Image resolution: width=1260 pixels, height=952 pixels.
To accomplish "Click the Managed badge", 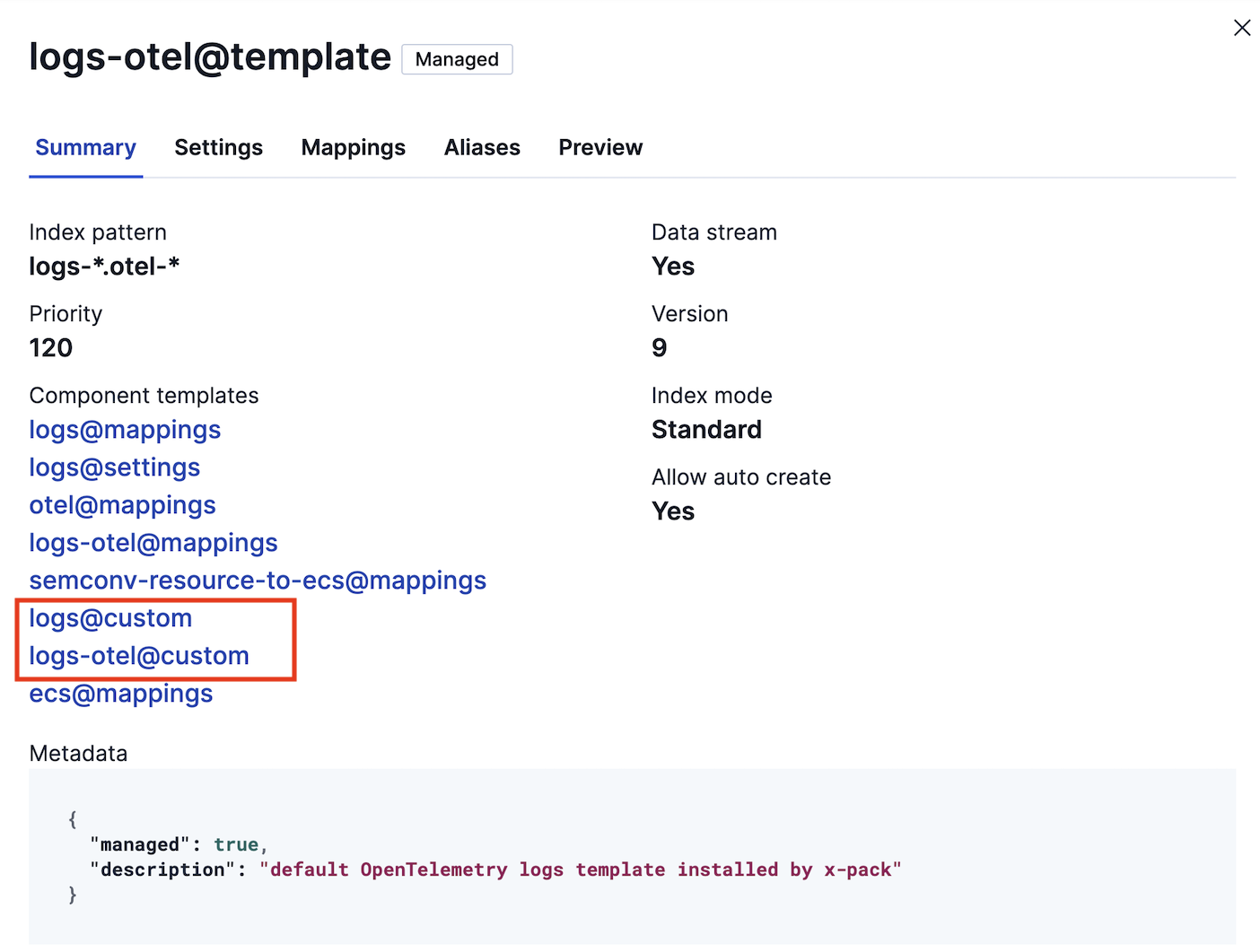I will pos(457,59).
